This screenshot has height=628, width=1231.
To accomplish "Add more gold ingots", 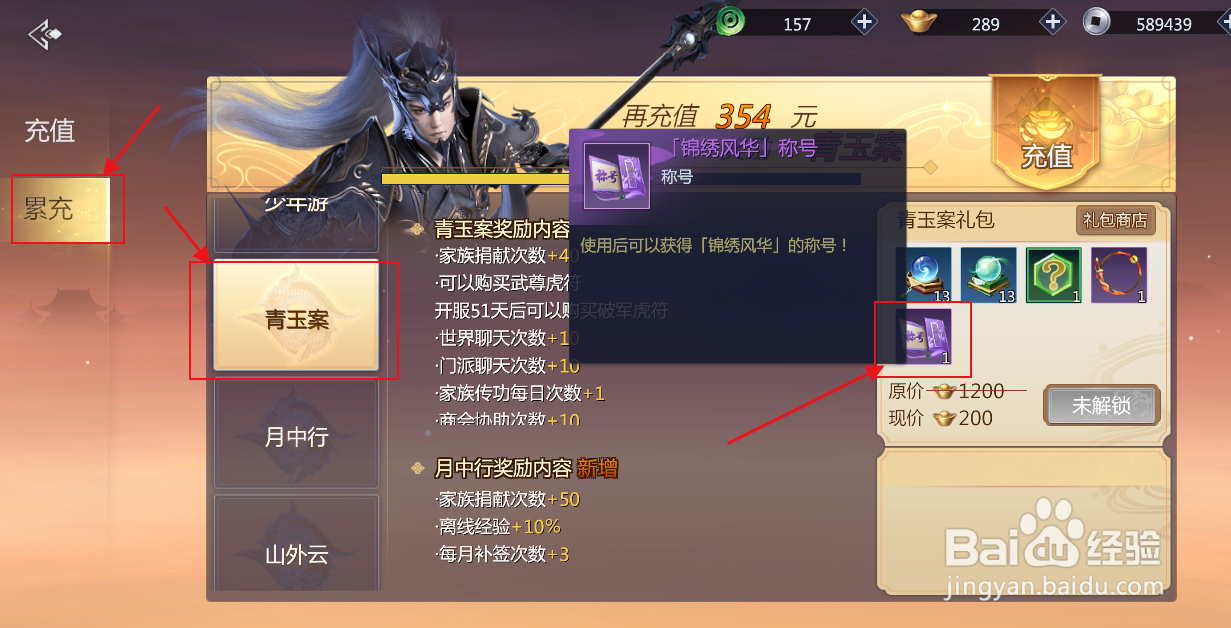I will [x=1052, y=22].
